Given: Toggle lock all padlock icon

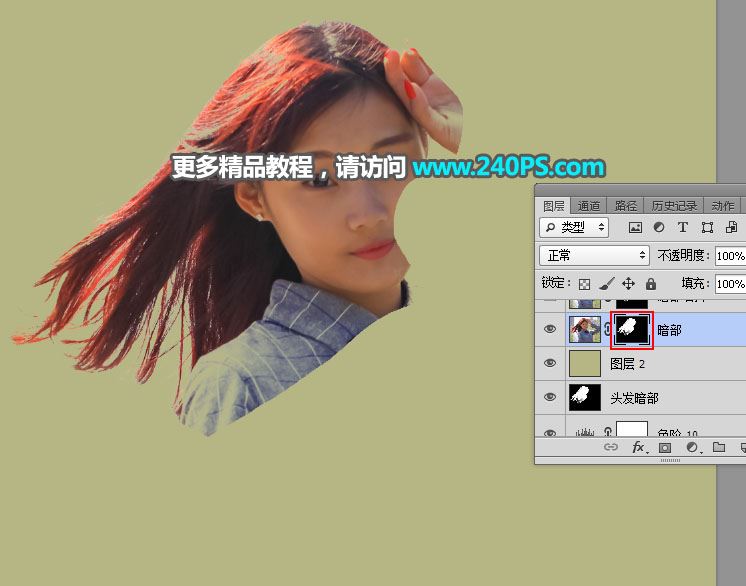Looking at the screenshot, I should point(651,284).
